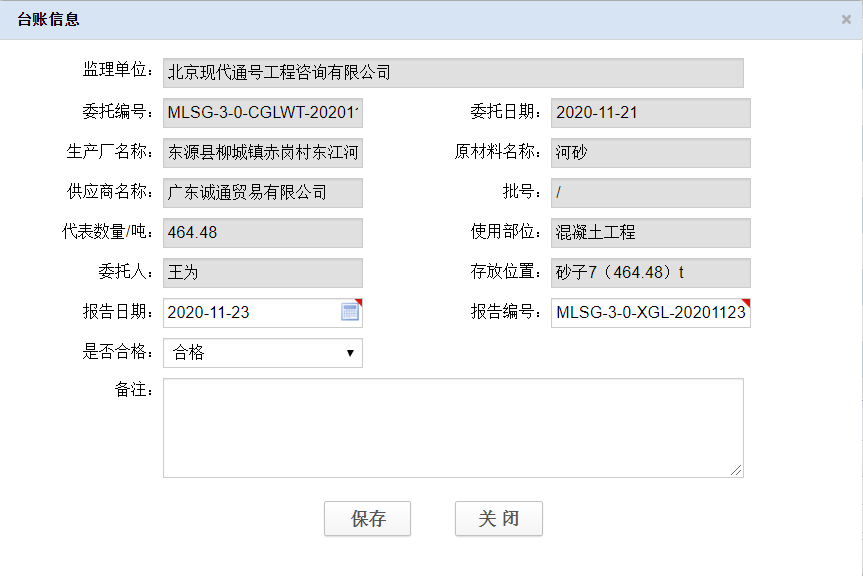Click the 存放位置 field
The width and height of the screenshot is (863, 576).
click(x=651, y=272)
